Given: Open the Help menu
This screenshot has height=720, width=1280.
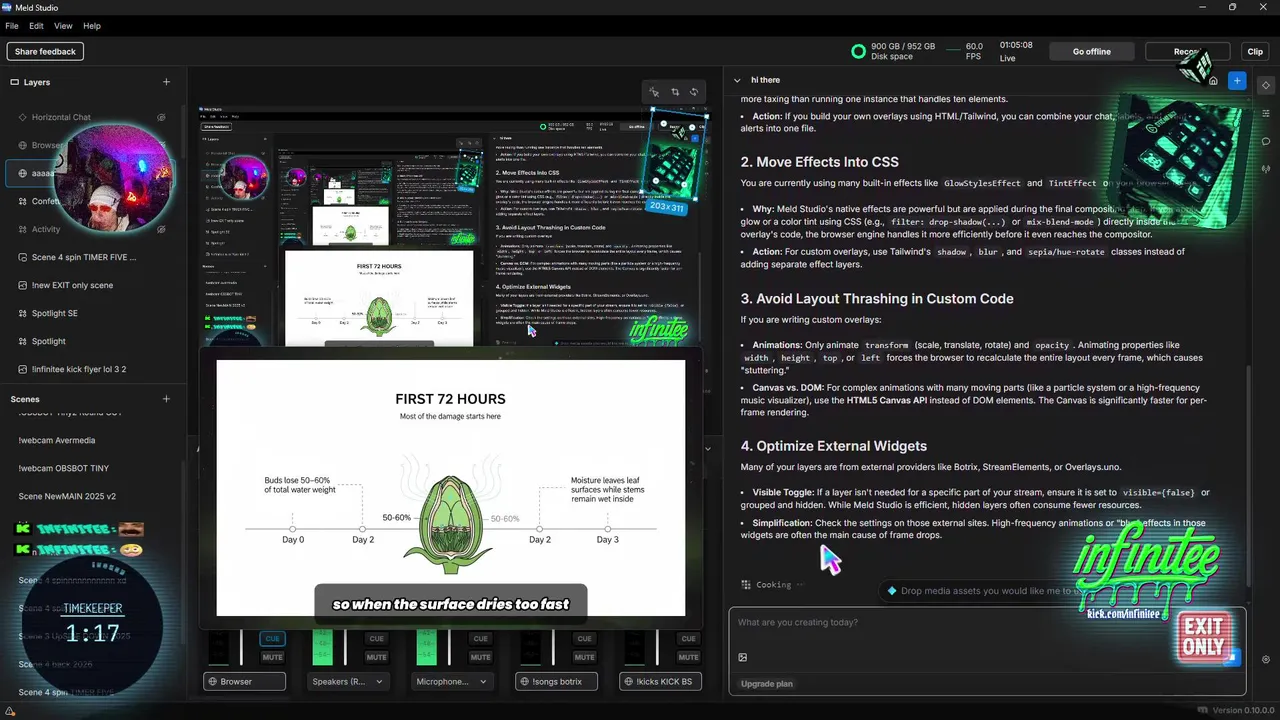Looking at the screenshot, I should 92,26.
